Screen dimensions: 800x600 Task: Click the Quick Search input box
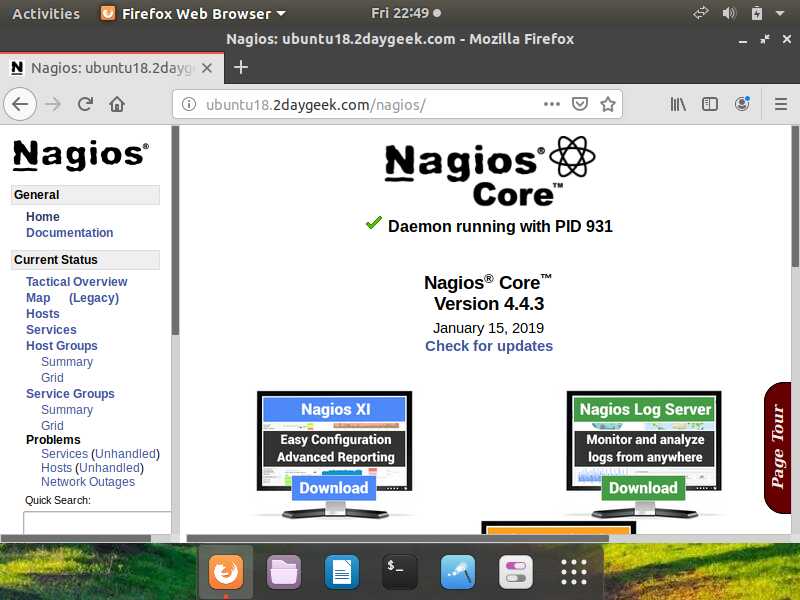coord(97,522)
